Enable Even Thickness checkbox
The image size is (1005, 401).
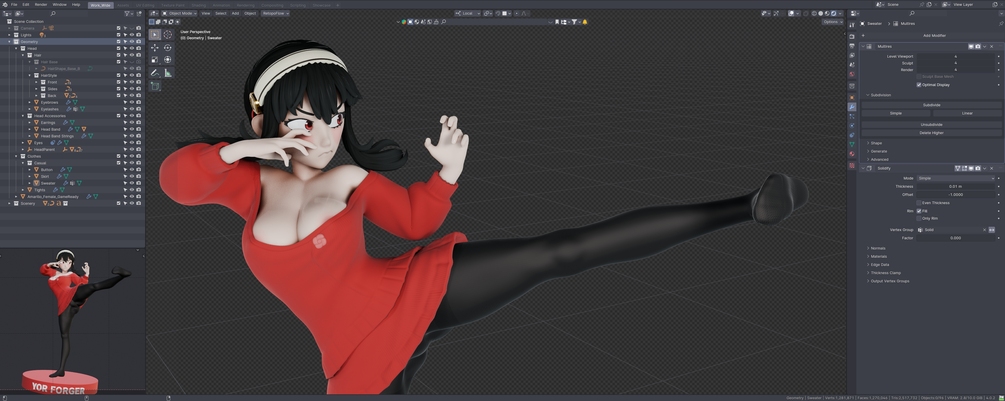[x=918, y=202]
